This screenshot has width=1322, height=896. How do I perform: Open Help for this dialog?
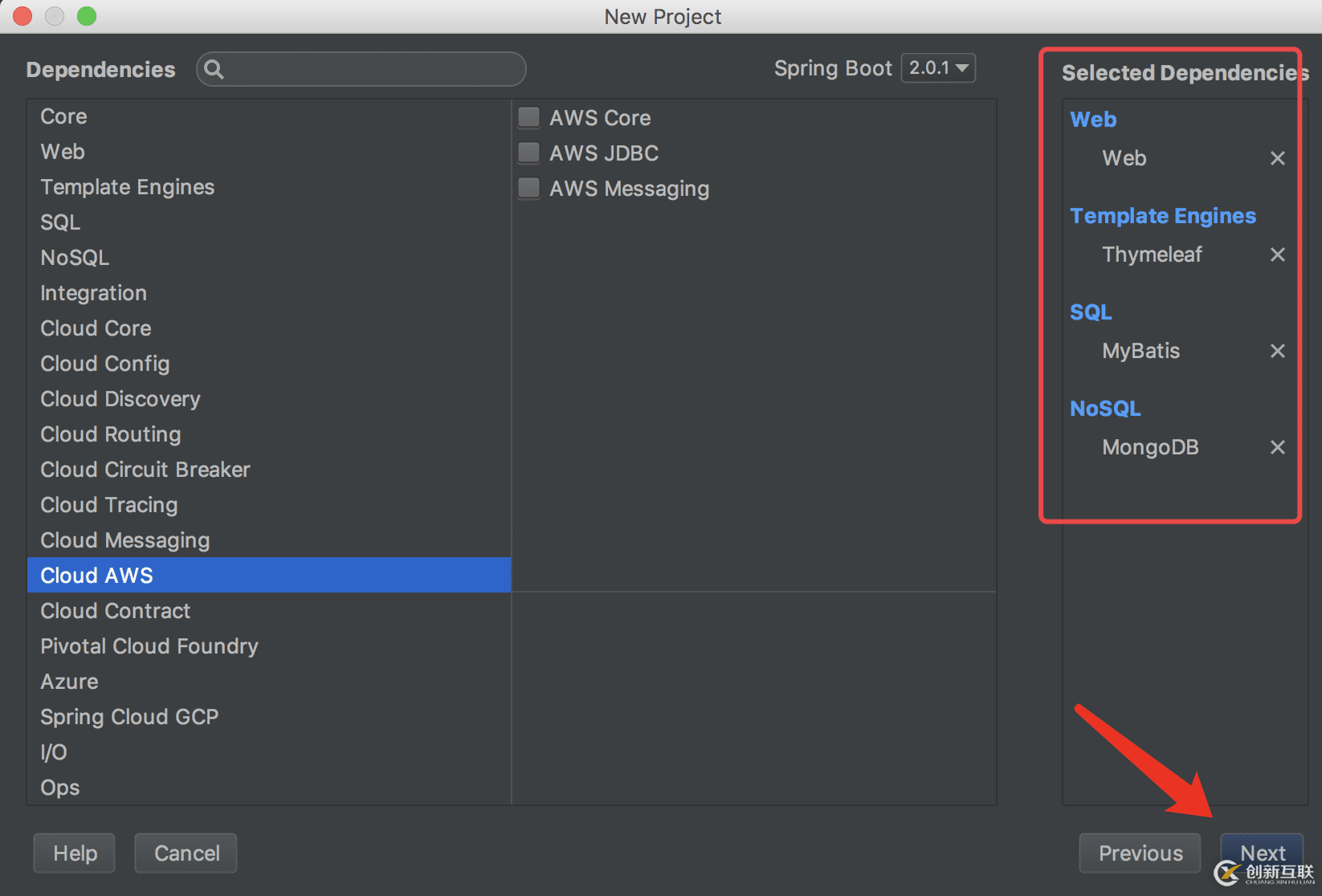(x=75, y=853)
